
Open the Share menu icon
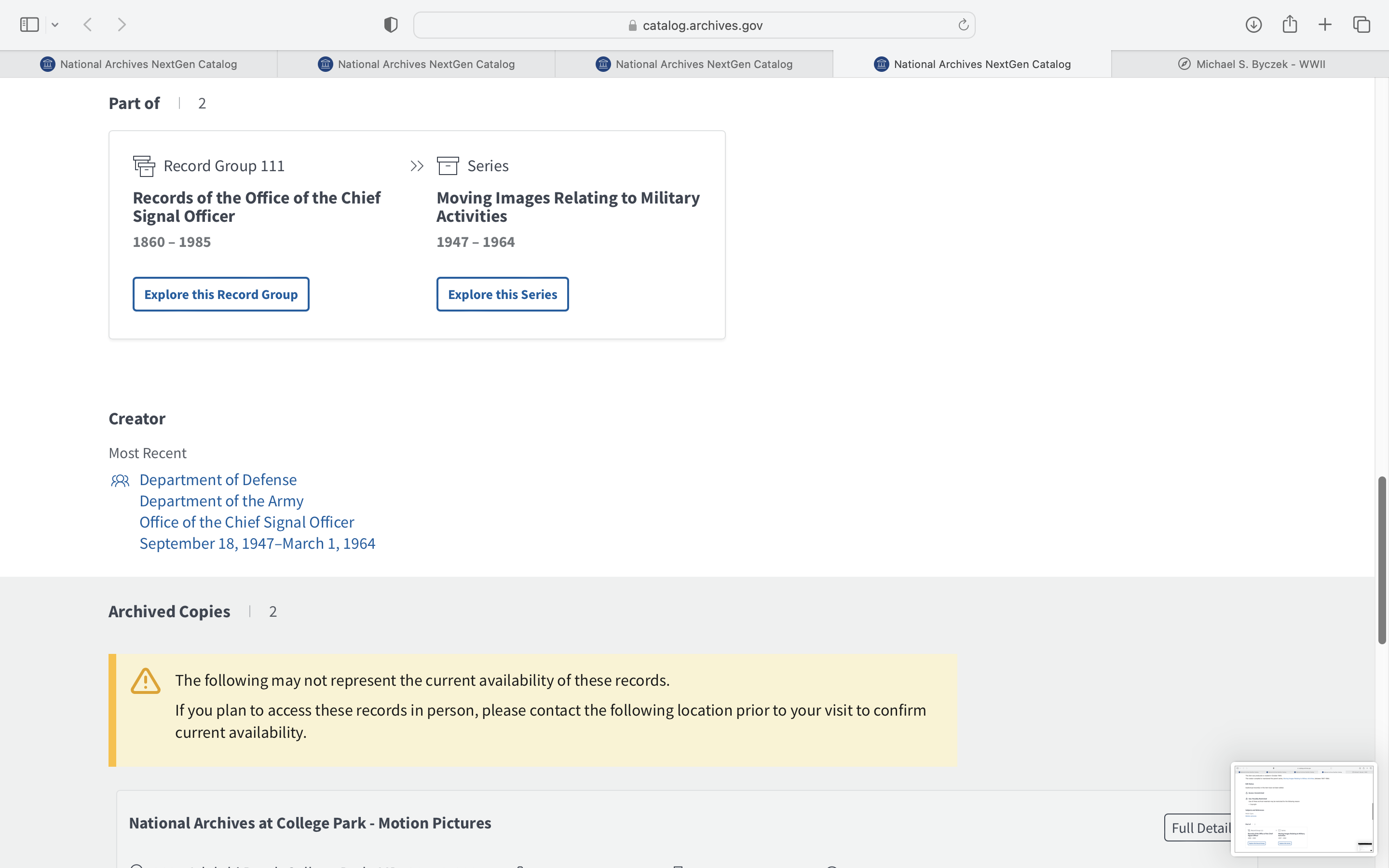[x=1289, y=25]
